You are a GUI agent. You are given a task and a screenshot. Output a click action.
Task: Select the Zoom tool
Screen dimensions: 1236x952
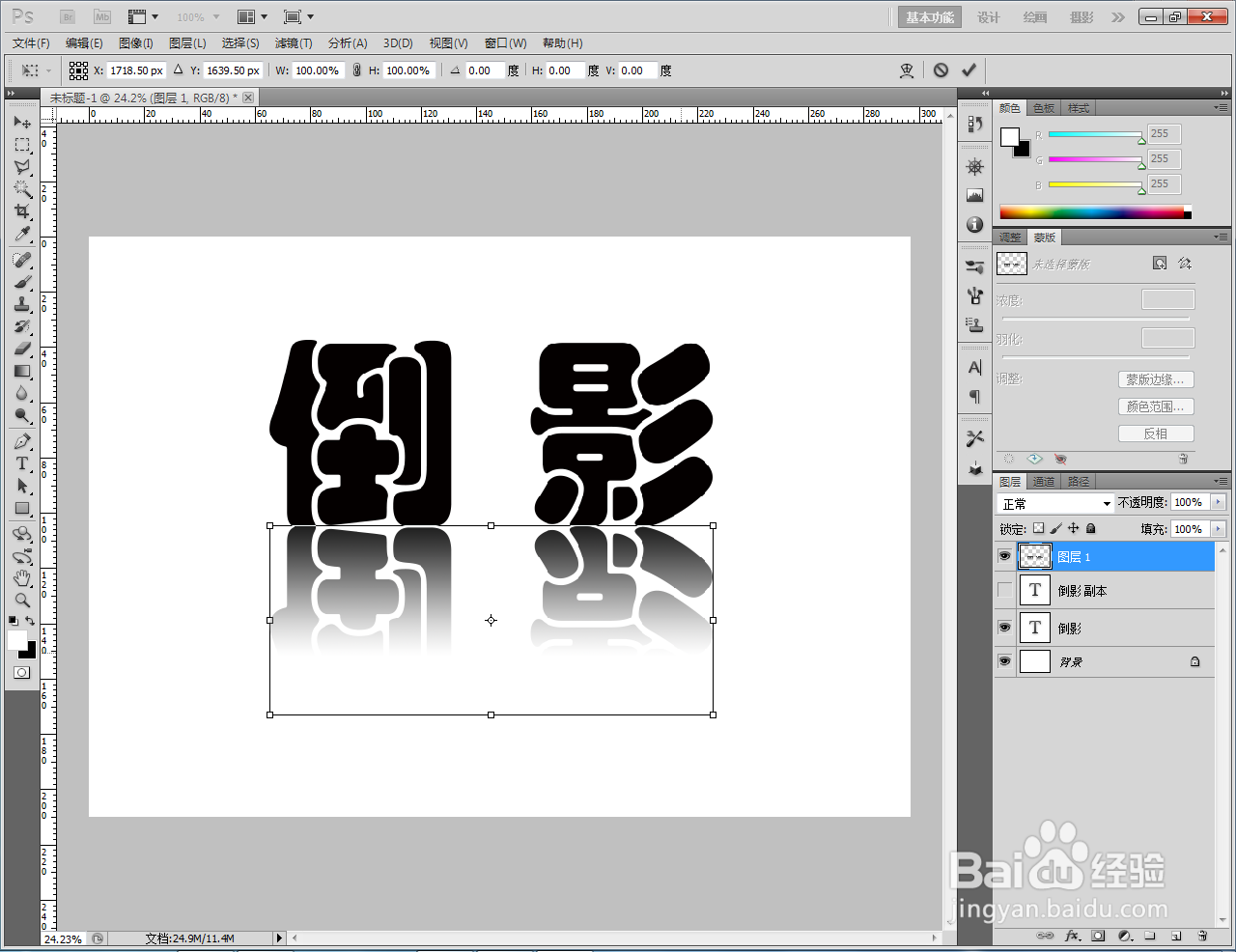click(21, 600)
